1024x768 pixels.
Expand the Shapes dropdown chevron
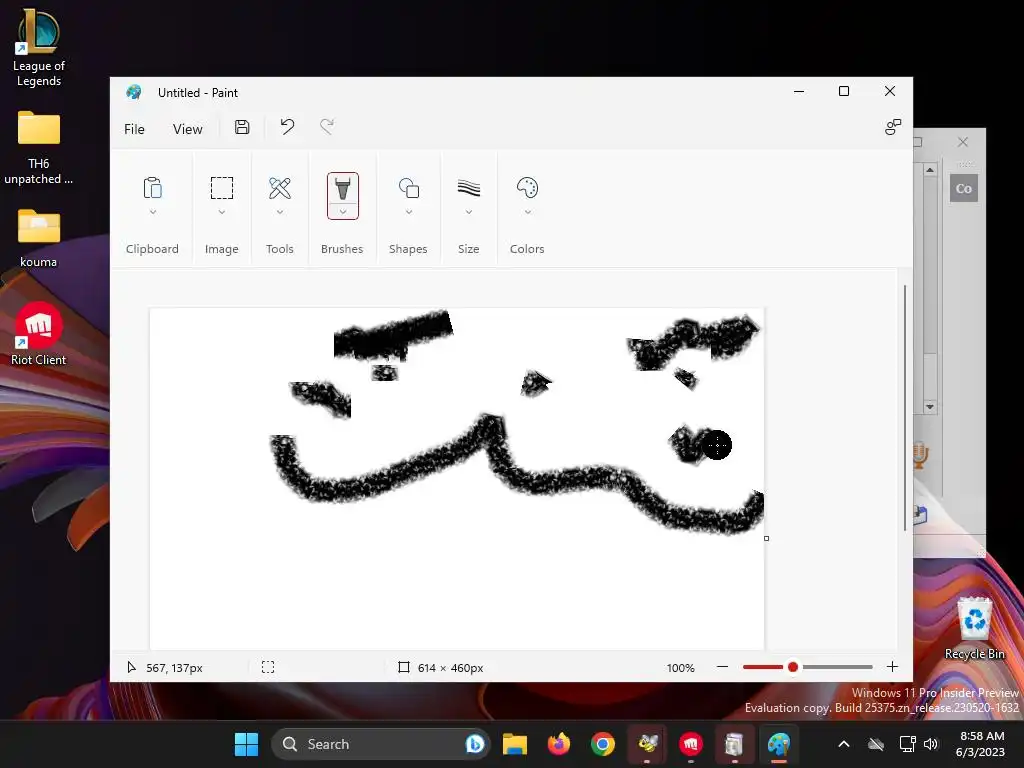tap(409, 212)
